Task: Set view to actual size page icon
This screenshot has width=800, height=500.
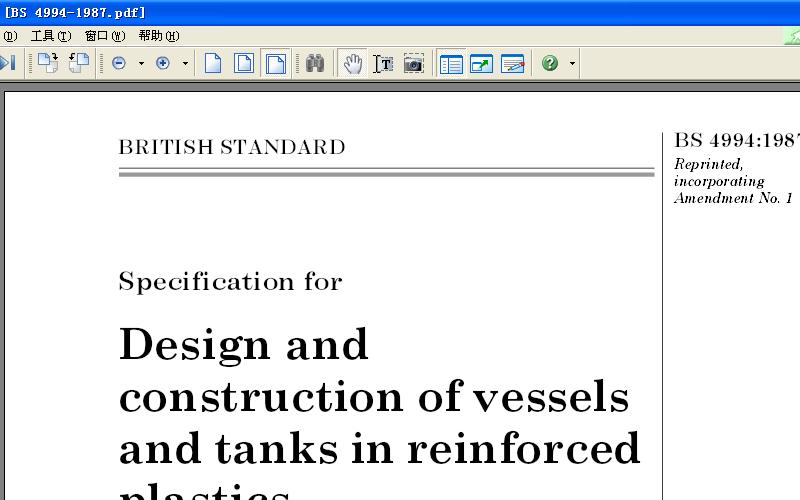Action: [x=213, y=63]
